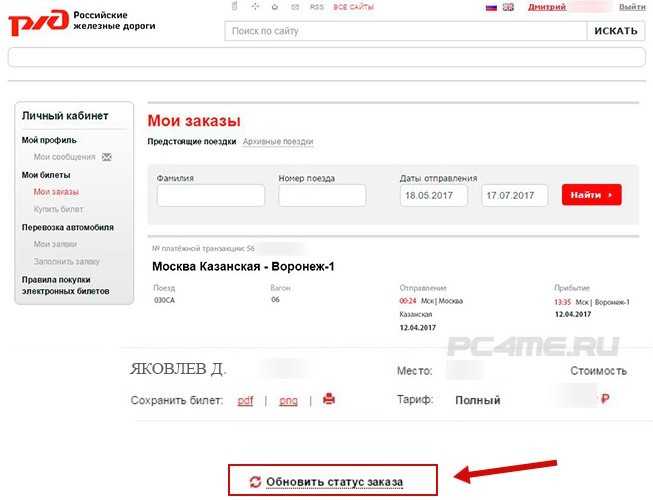Switch language with the English flag

(508, 7)
